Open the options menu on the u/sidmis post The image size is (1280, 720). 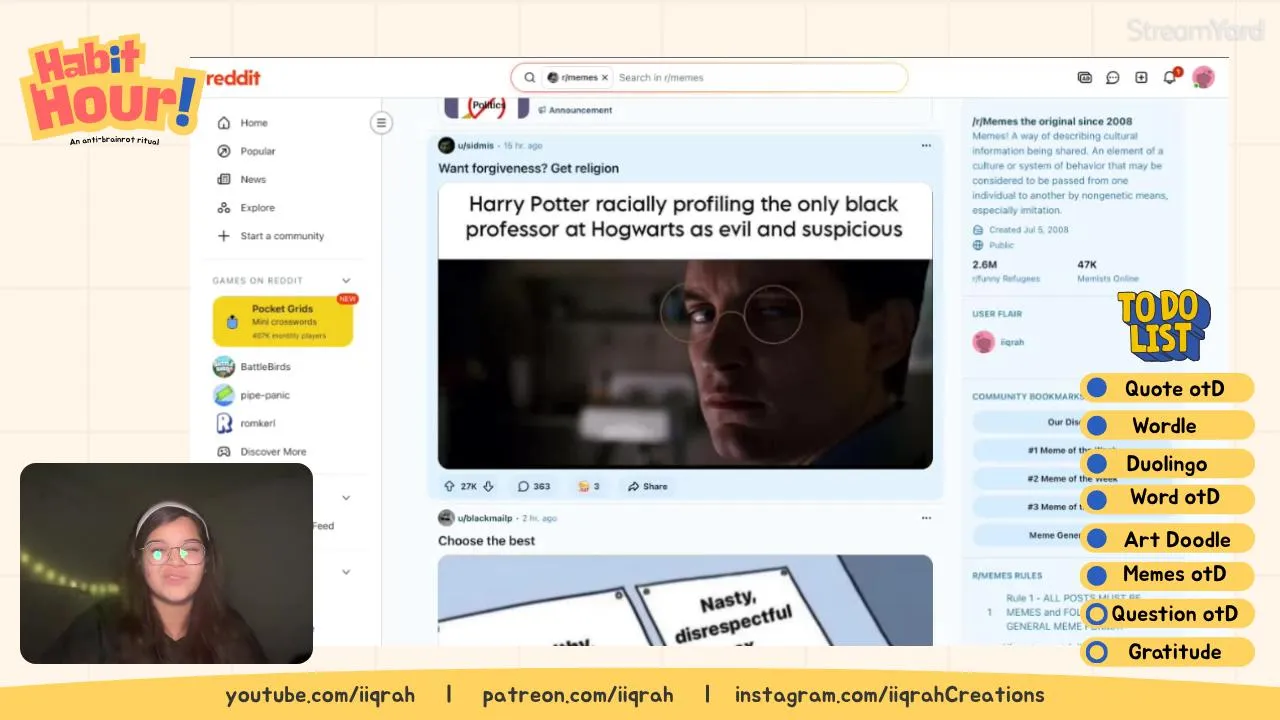[x=926, y=146]
